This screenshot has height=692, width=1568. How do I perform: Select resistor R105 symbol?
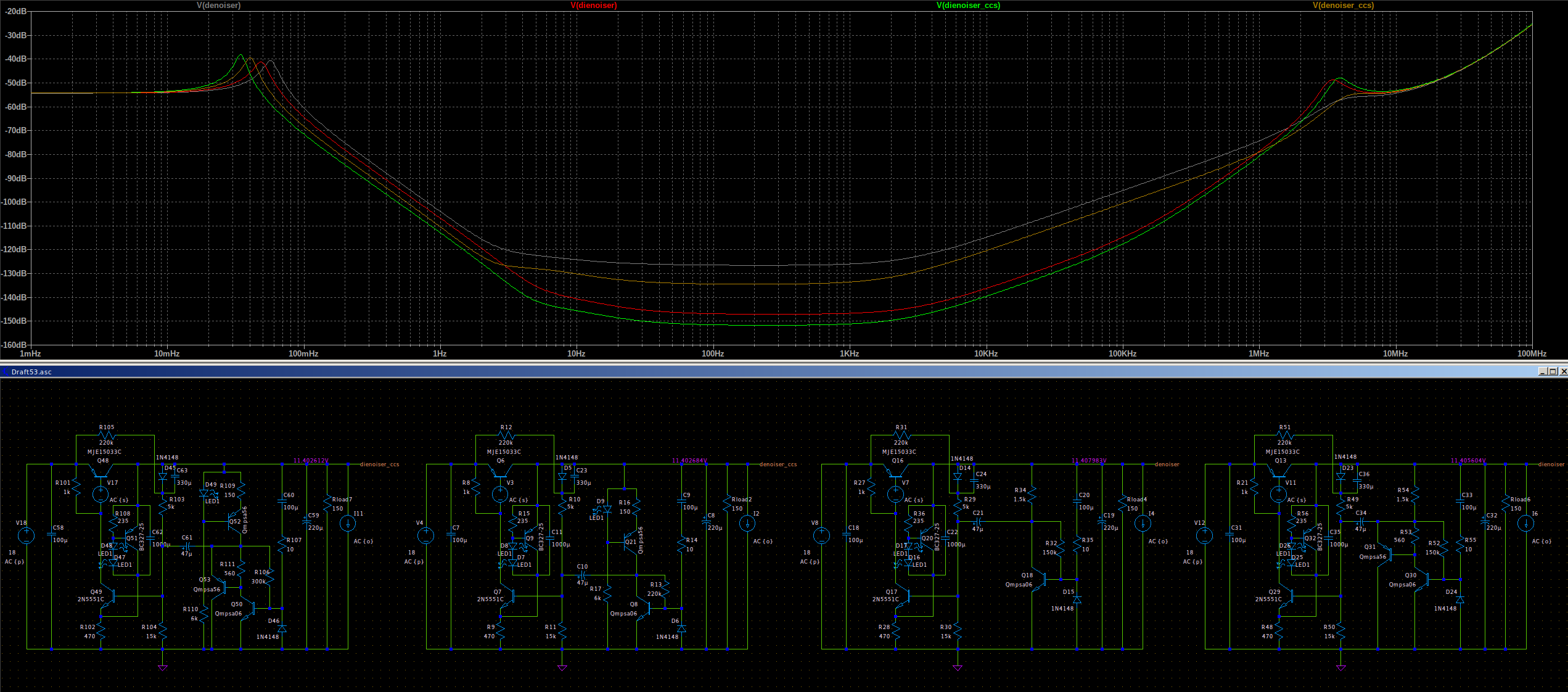click(106, 435)
